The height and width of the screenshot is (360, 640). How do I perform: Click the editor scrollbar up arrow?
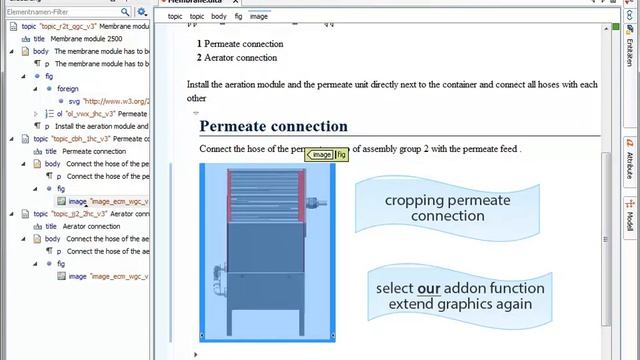[x=606, y=28]
